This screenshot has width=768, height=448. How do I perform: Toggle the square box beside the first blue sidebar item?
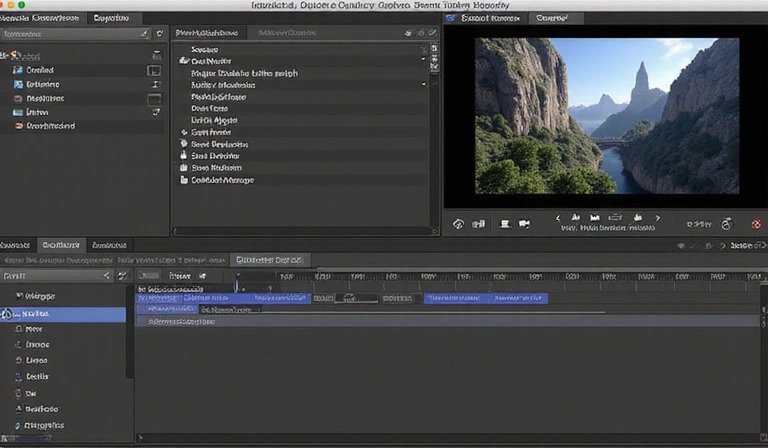point(154,71)
